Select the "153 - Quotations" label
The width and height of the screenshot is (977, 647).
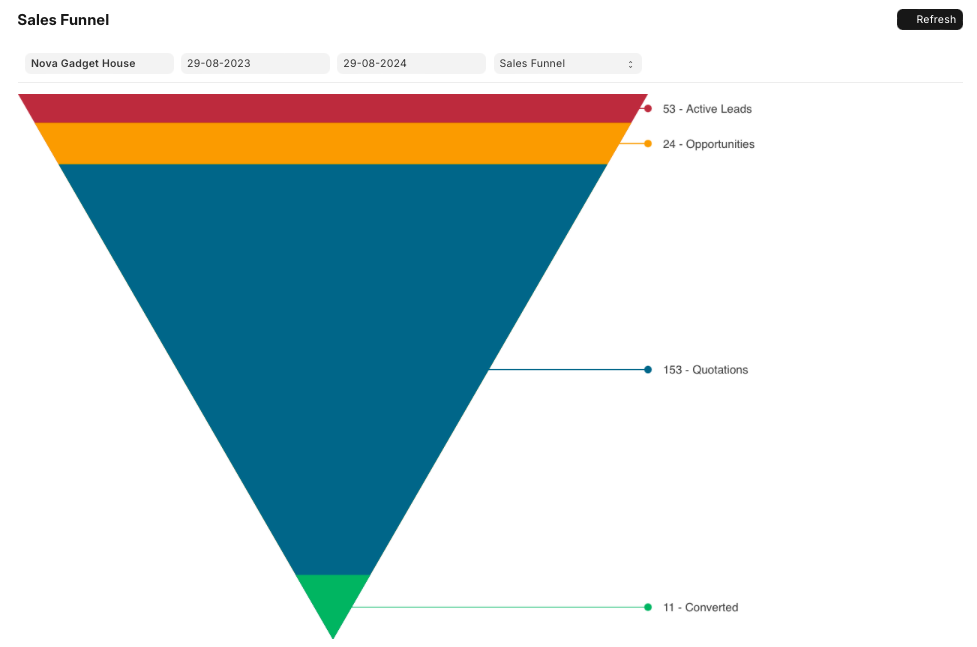(x=705, y=370)
